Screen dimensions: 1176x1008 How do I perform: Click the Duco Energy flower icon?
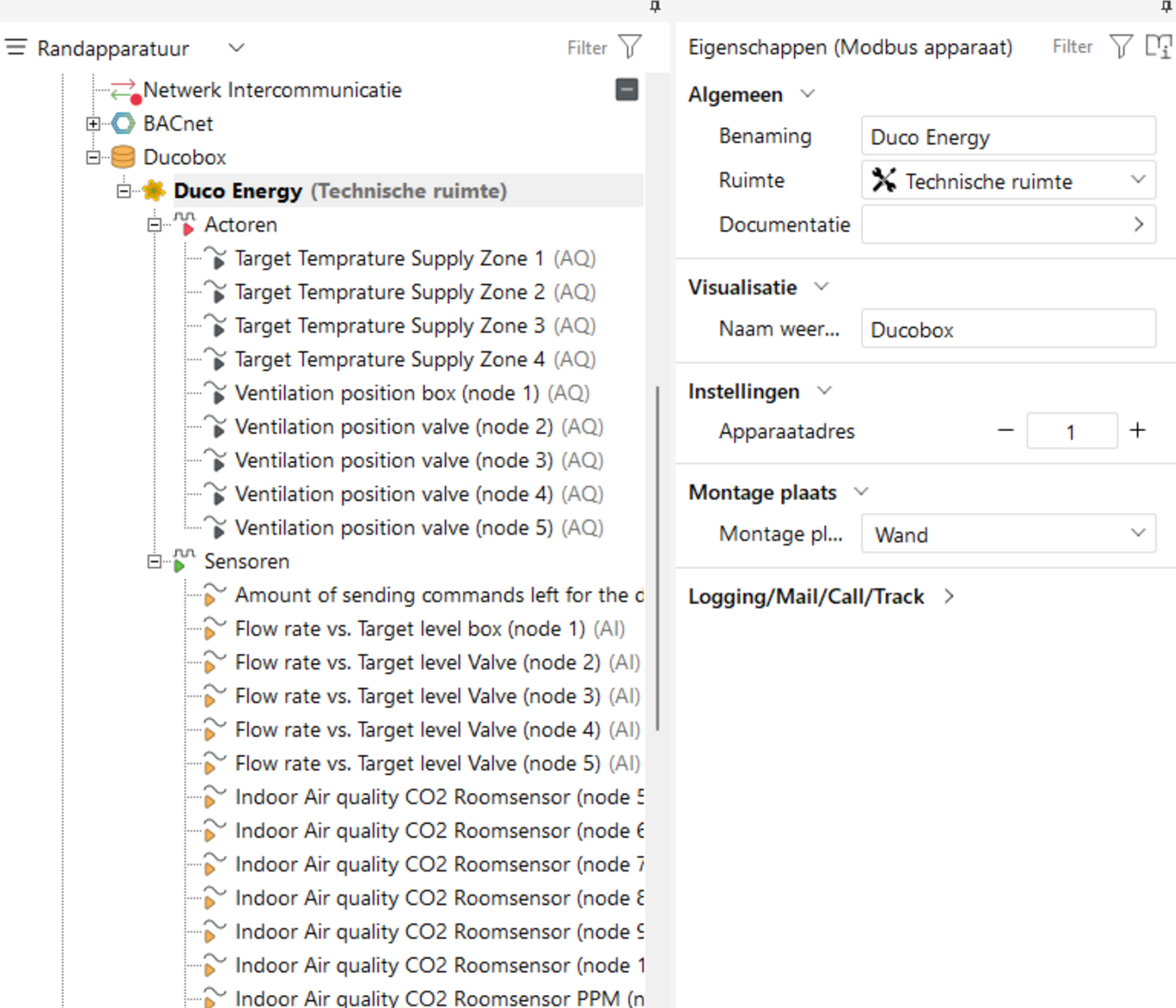coord(154,191)
